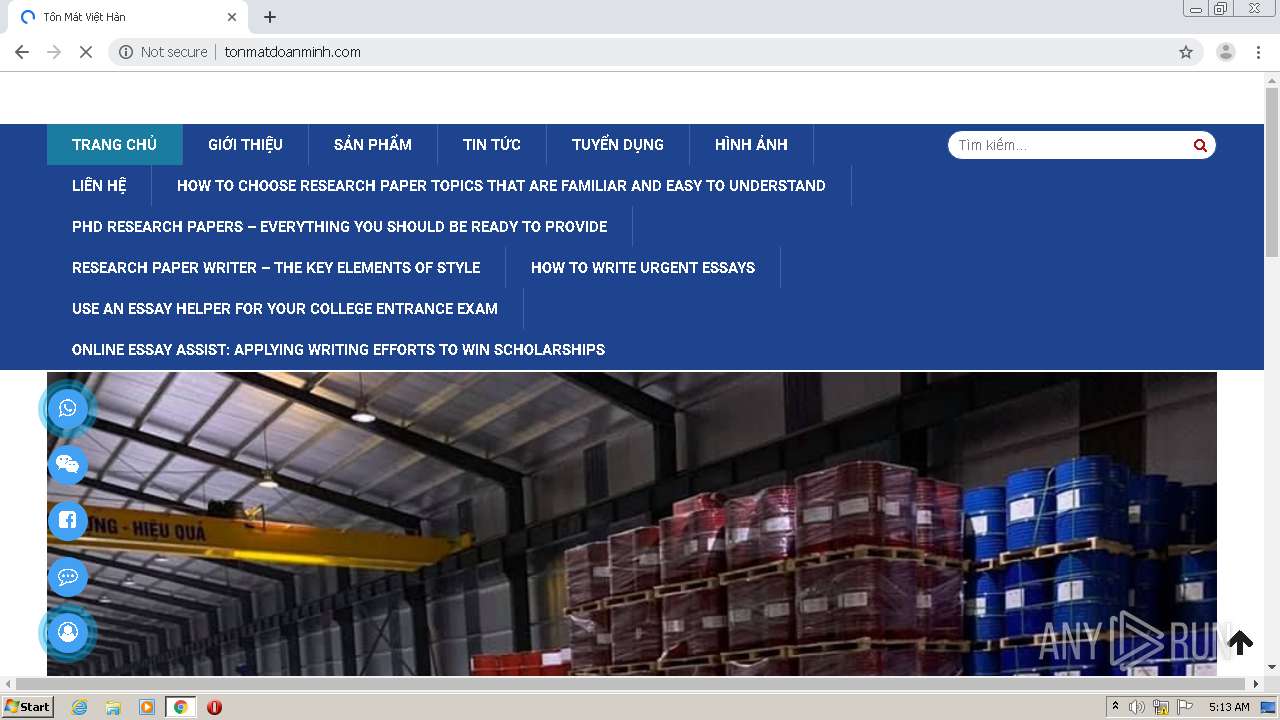Click the red shield taskbar icon
The width and height of the screenshot is (1280, 720).
tap(214, 707)
